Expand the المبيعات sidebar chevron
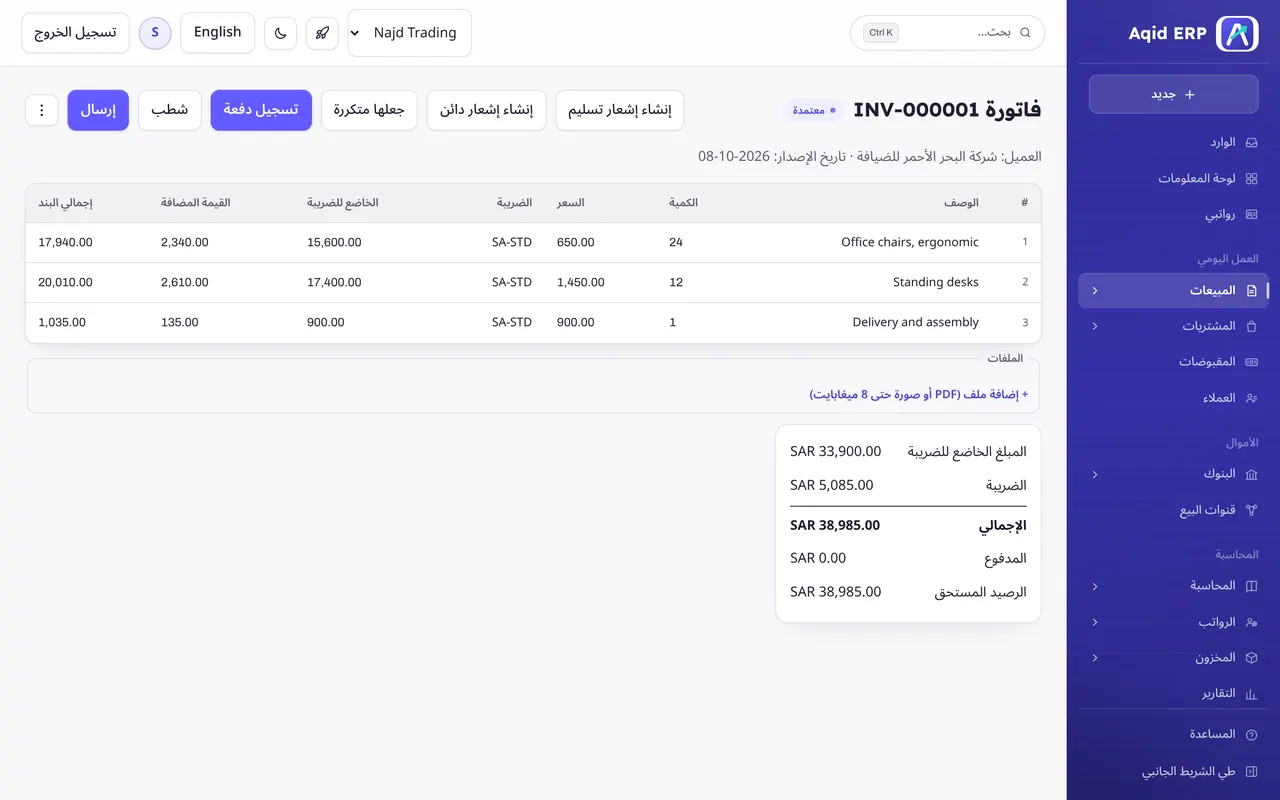This screenshot has width=1280, height=800. (1095, 291)
